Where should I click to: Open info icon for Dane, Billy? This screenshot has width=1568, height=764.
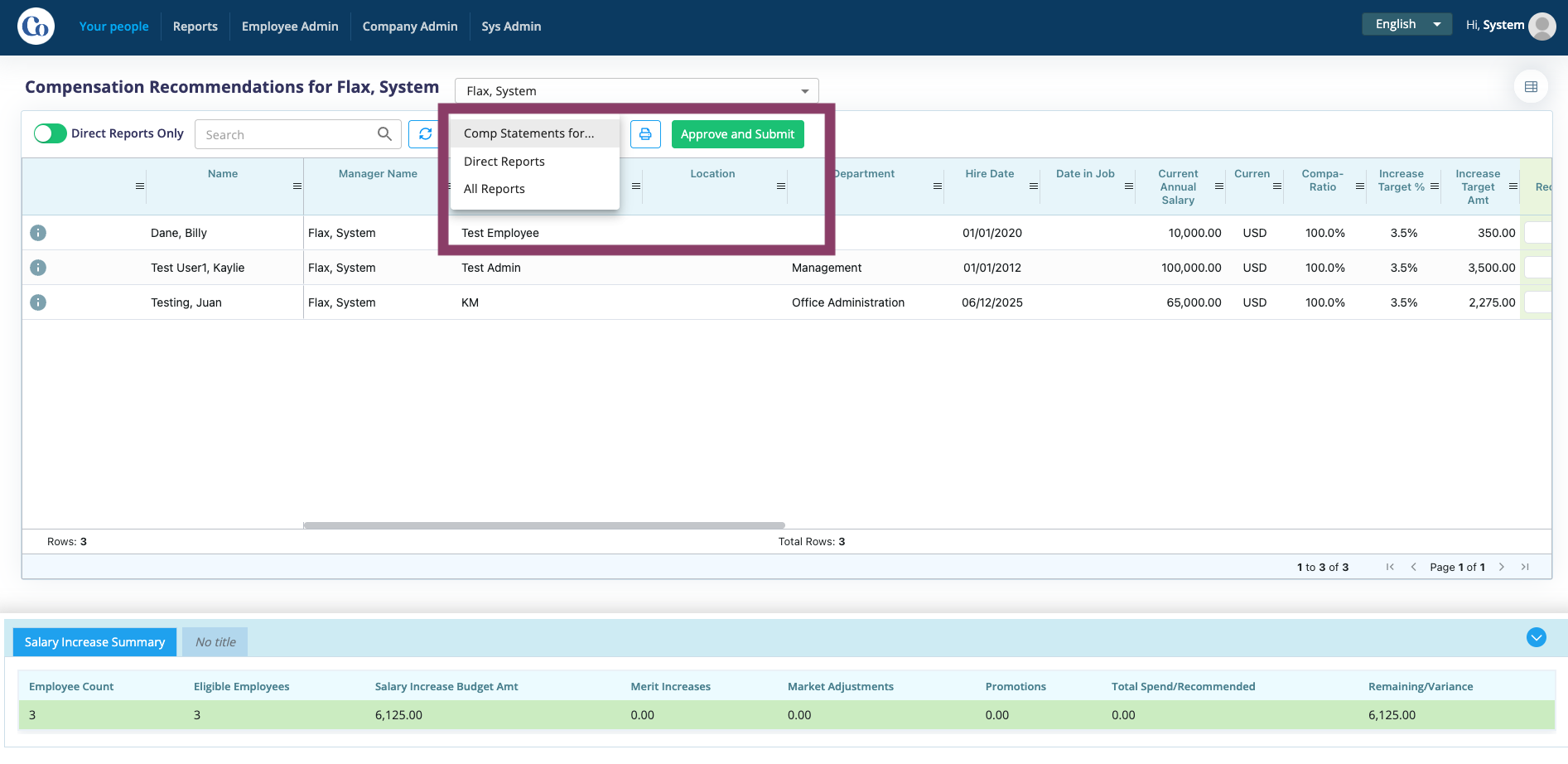click(38, 233)
